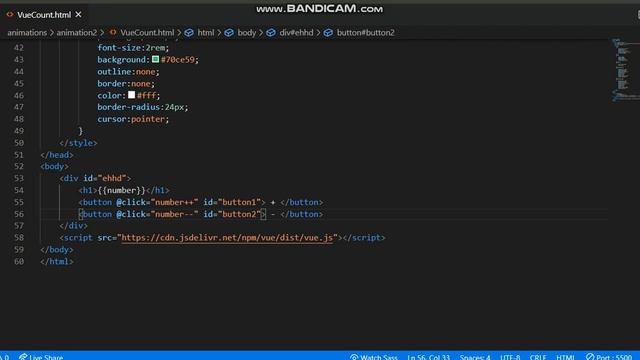Click the div#ehhd symbol cube icon
Screen dimensions: 640x360
tap(271, 33)
